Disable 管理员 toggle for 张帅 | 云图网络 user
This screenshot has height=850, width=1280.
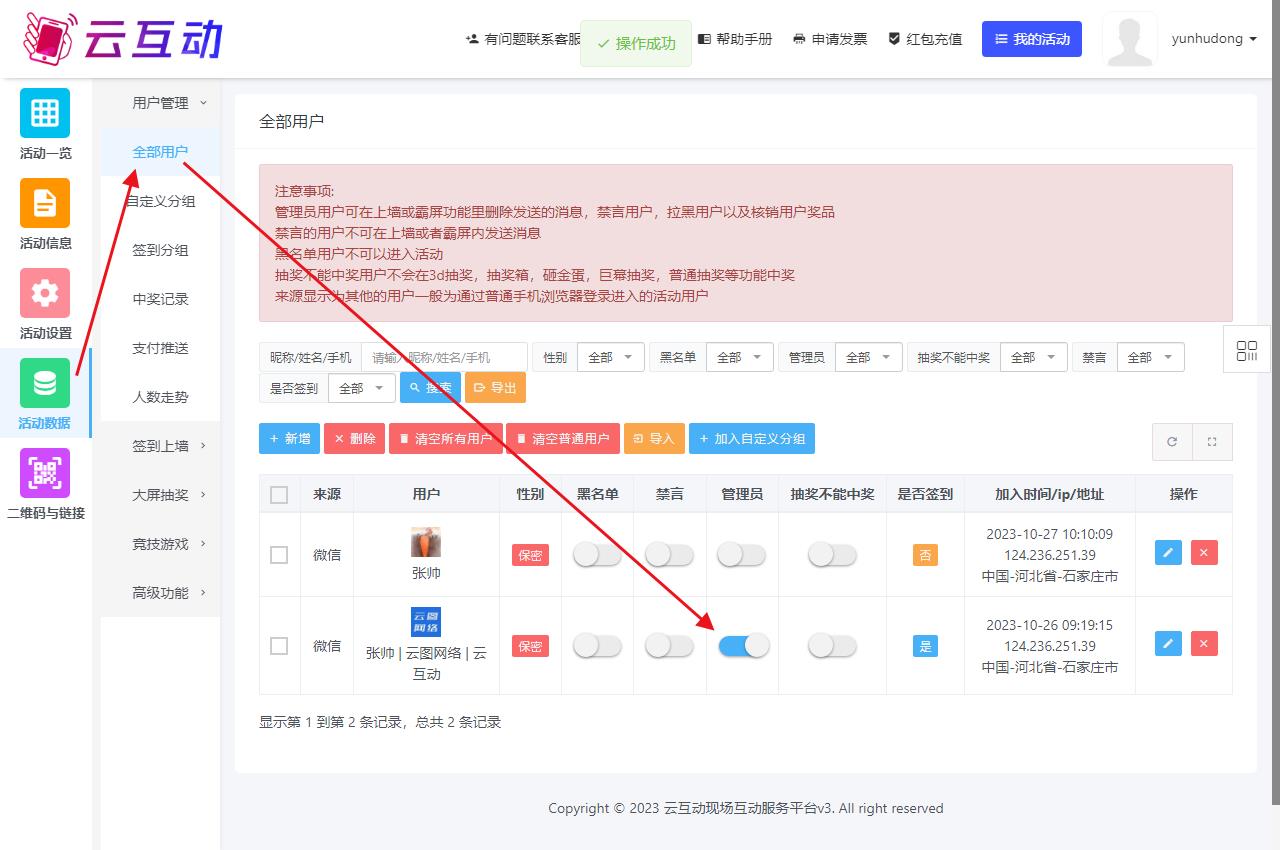coord(743,646)
